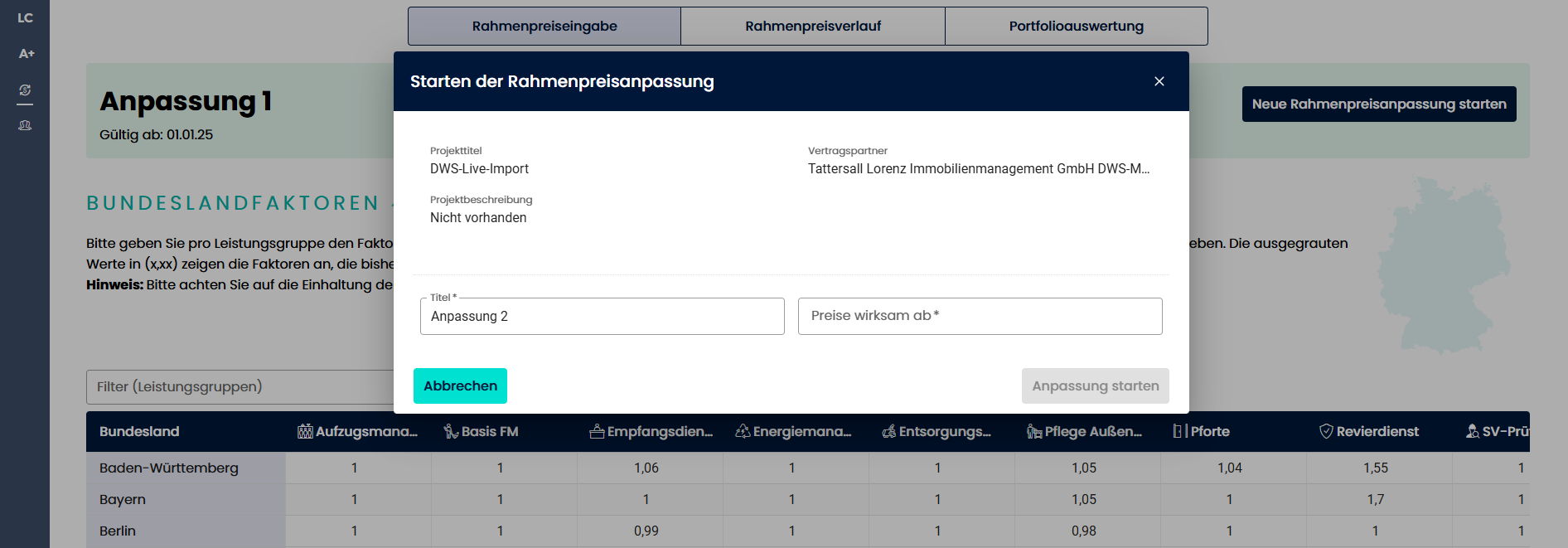Focus the Filter (Leistungsgruppen) field
The height and width of the screenshot is (548, 1568).
(x=240, y=387)
